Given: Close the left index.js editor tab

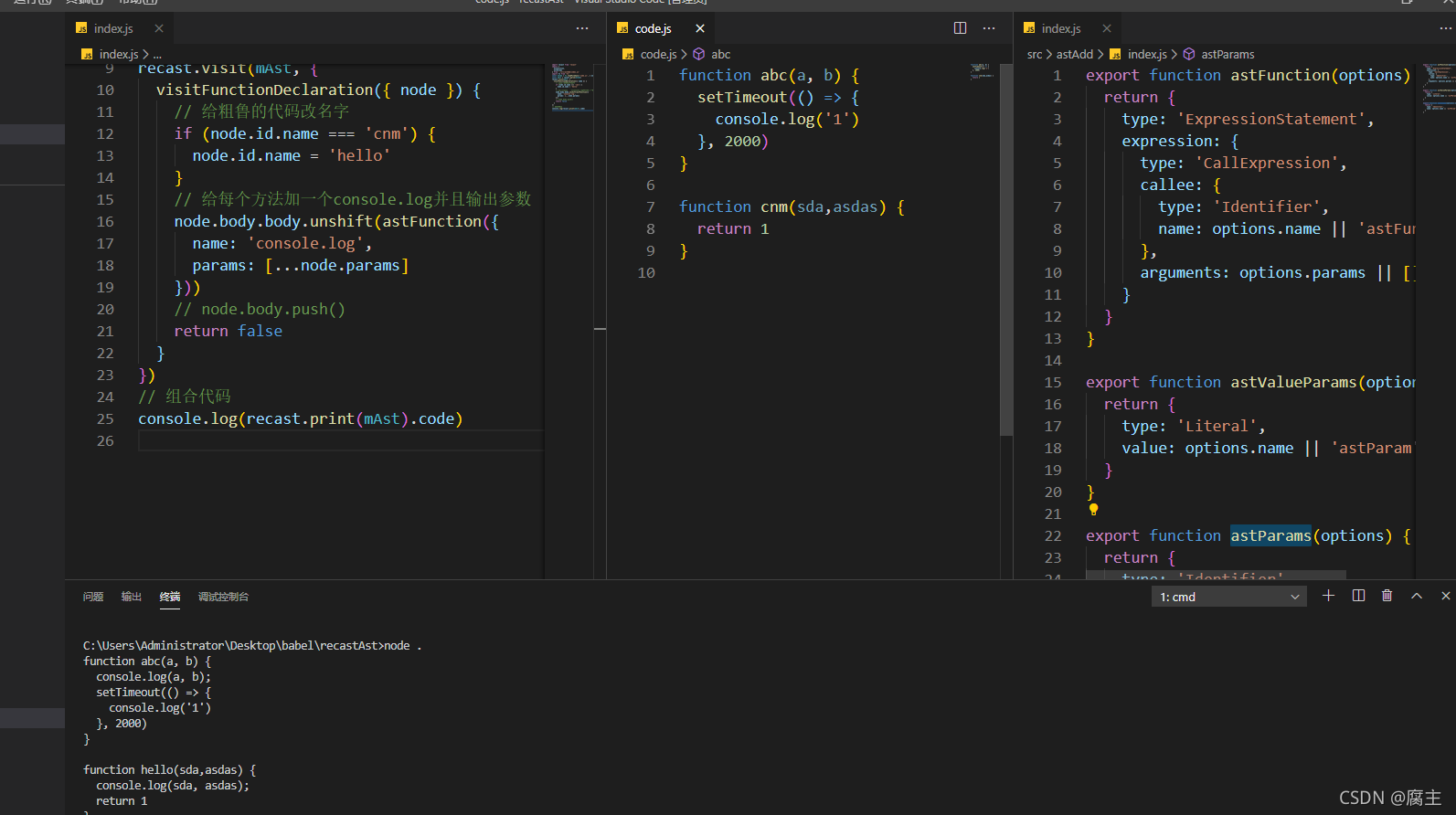Looking at the screenshot, I should (x=159, y=28).
